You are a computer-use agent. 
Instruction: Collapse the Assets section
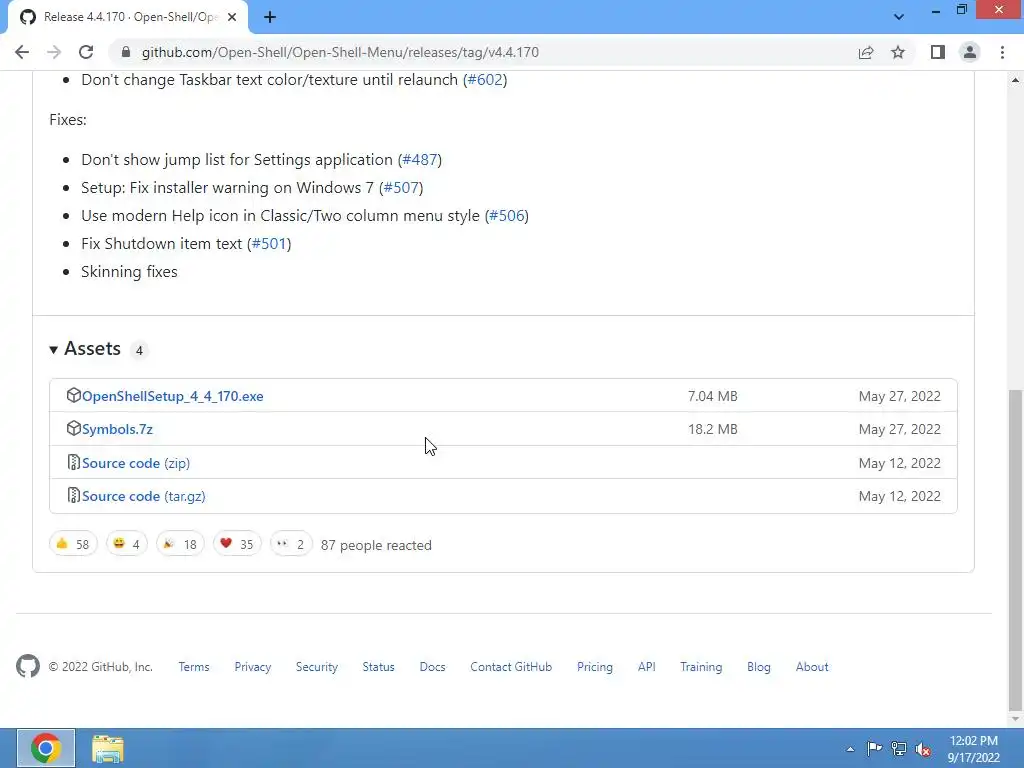pos(86,349)
